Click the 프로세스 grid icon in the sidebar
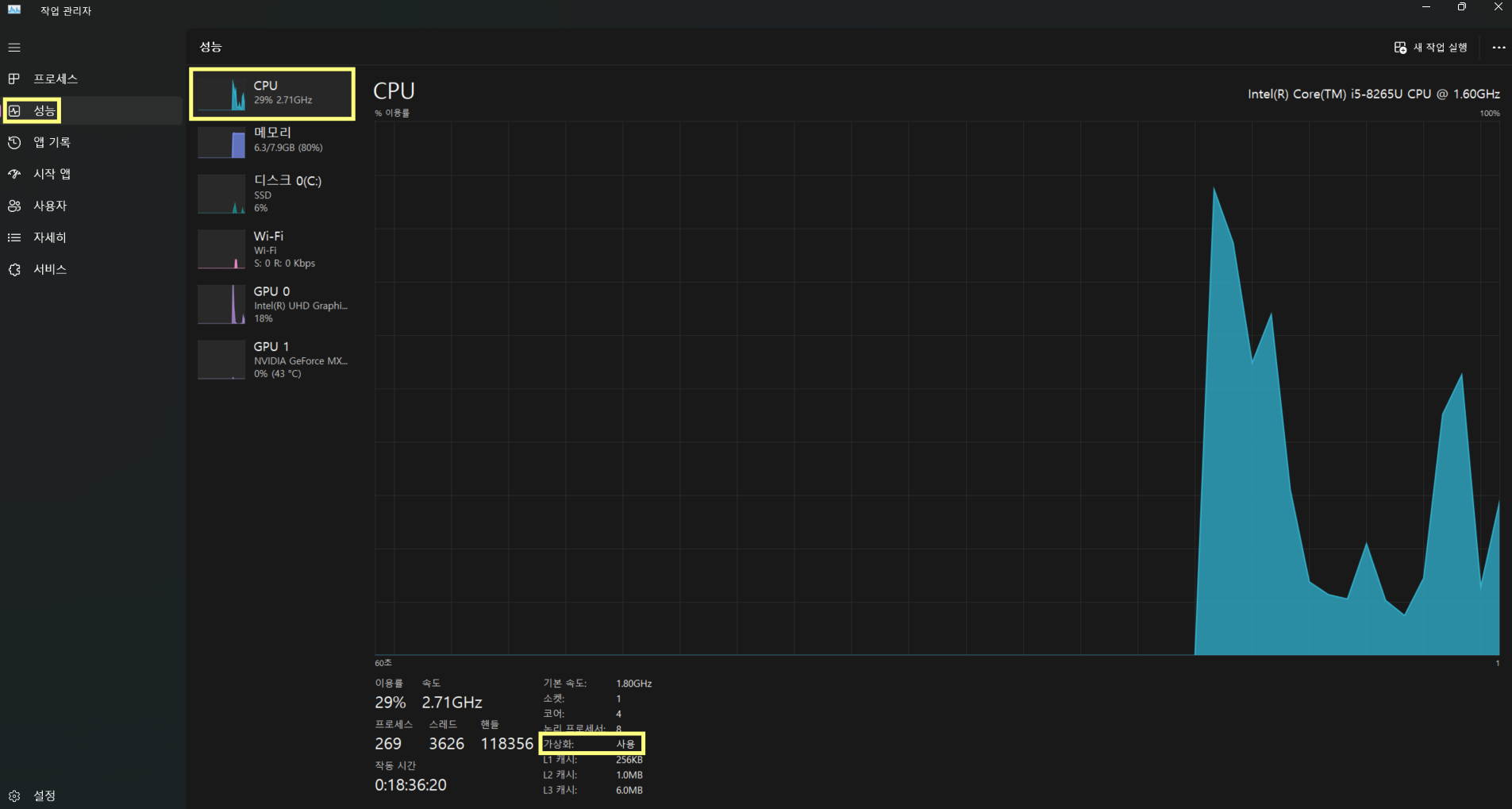Screen dimensions: 1512x809 (x=14, y=79)
